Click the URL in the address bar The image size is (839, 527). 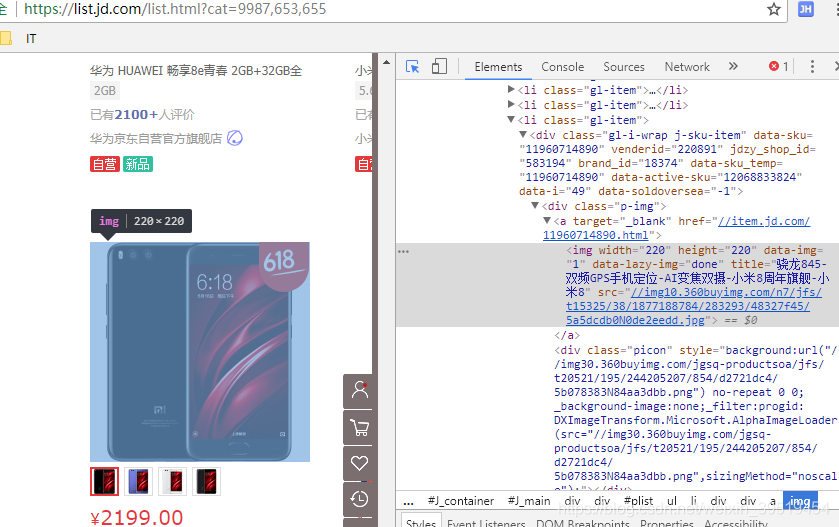[175, 9]
